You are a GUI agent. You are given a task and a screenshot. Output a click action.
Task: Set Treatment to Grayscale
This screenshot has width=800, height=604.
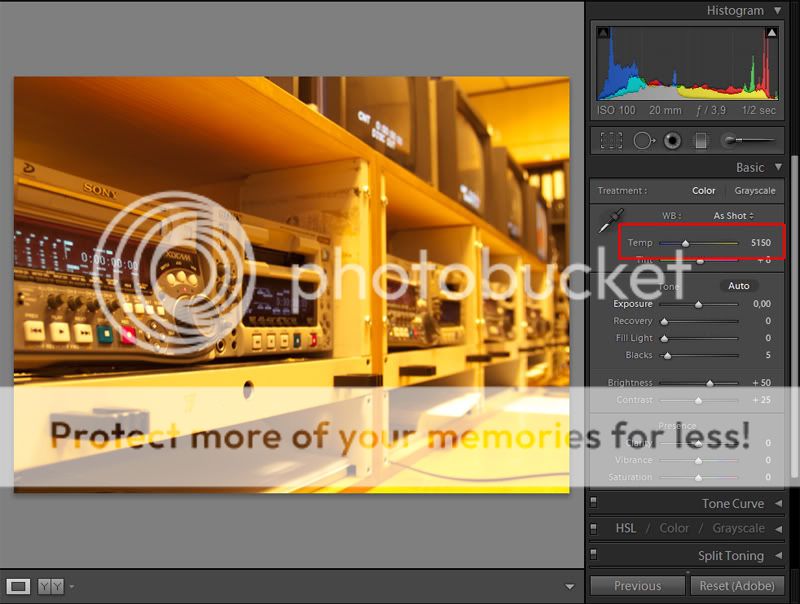coord(755,190)
